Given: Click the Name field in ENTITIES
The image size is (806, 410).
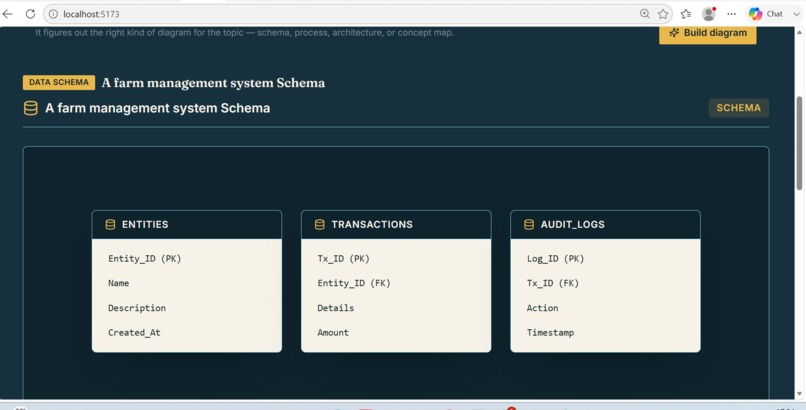Looking at the screenshot, I should [x=119, y=283].
